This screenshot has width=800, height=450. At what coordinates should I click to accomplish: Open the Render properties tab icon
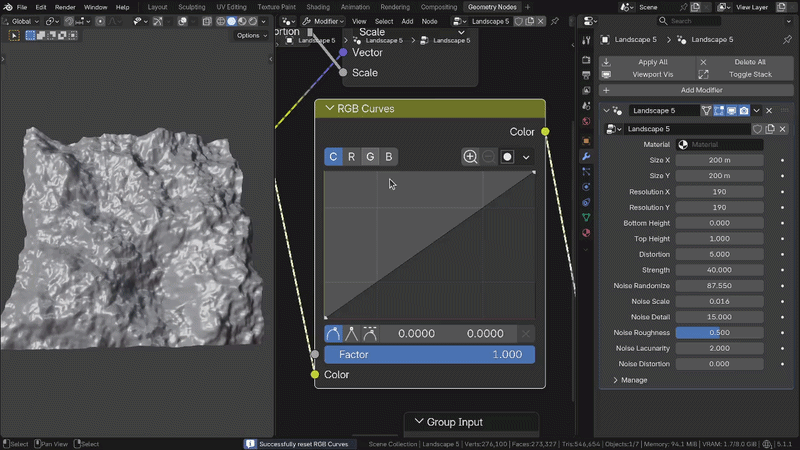point(586,60)
